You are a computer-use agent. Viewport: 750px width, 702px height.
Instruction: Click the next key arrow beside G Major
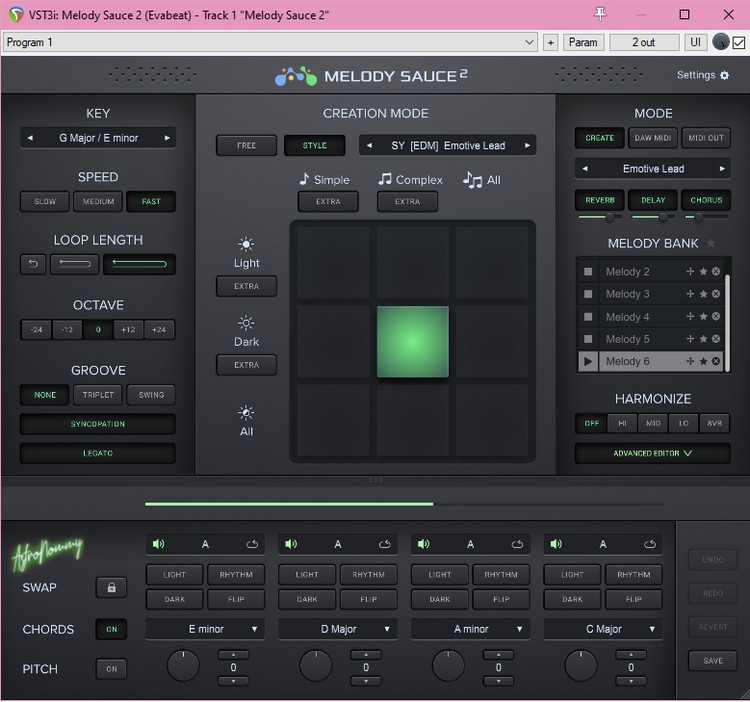167,138
